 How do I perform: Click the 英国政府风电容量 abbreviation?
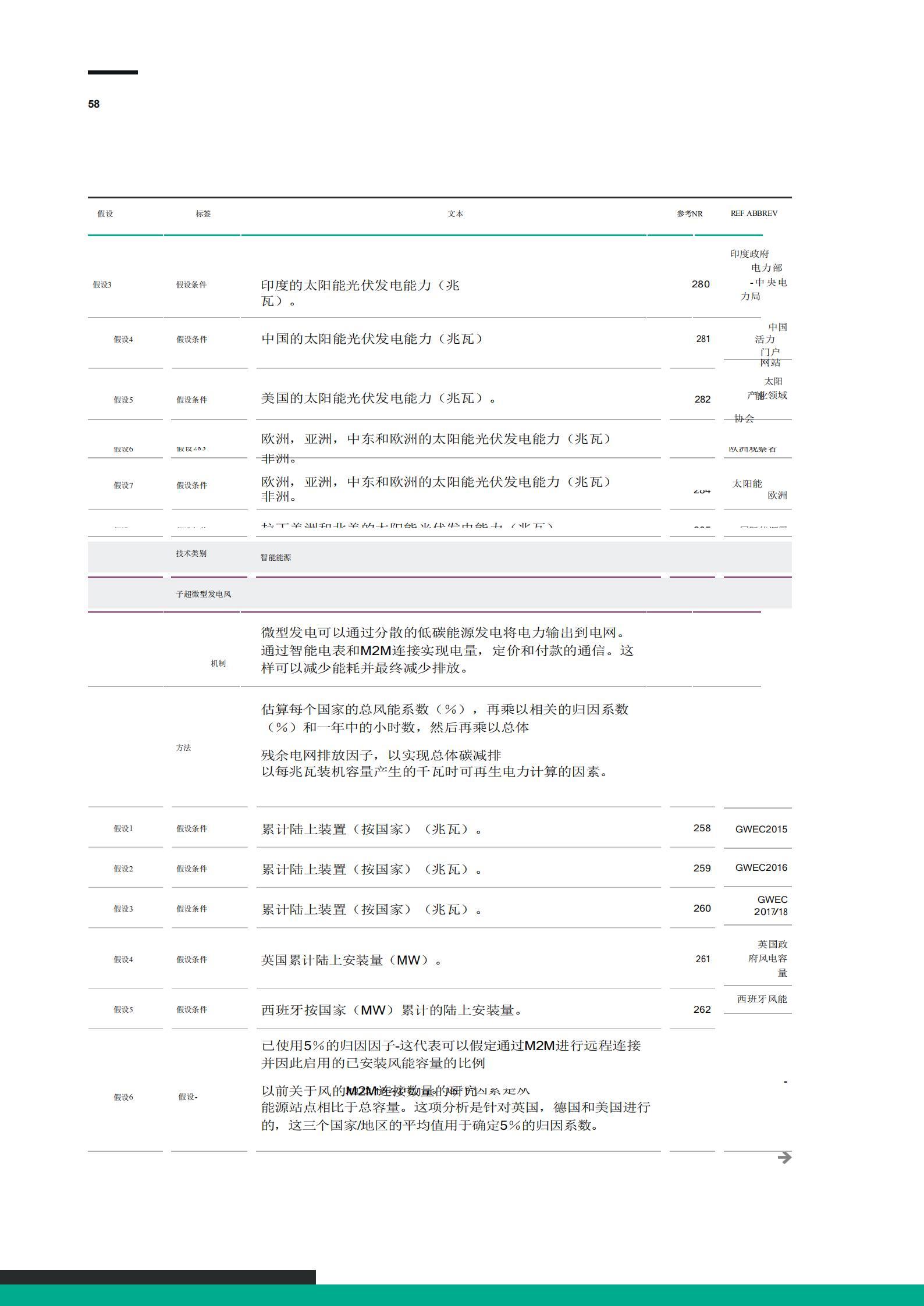click(x=768, y=958)
